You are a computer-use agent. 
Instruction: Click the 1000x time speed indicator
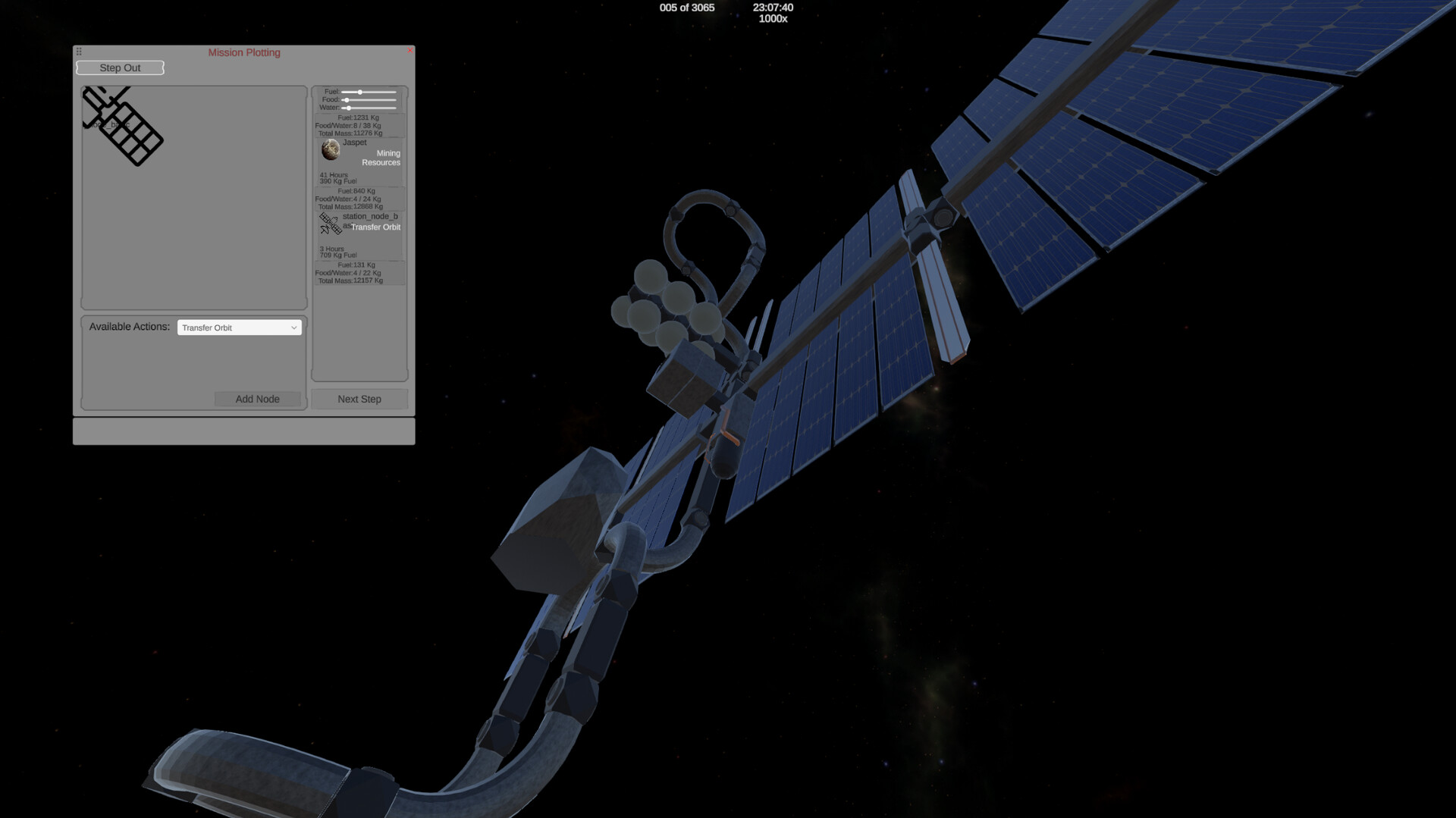[772, 18]
